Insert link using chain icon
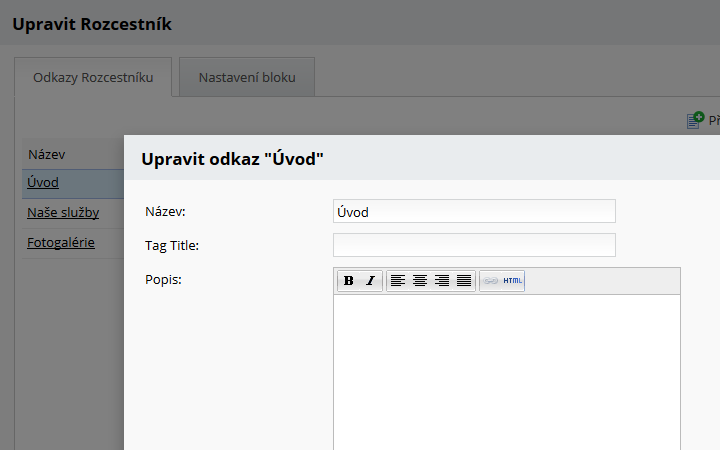This screenshot has width=720, height=450. tap(491, 281)
